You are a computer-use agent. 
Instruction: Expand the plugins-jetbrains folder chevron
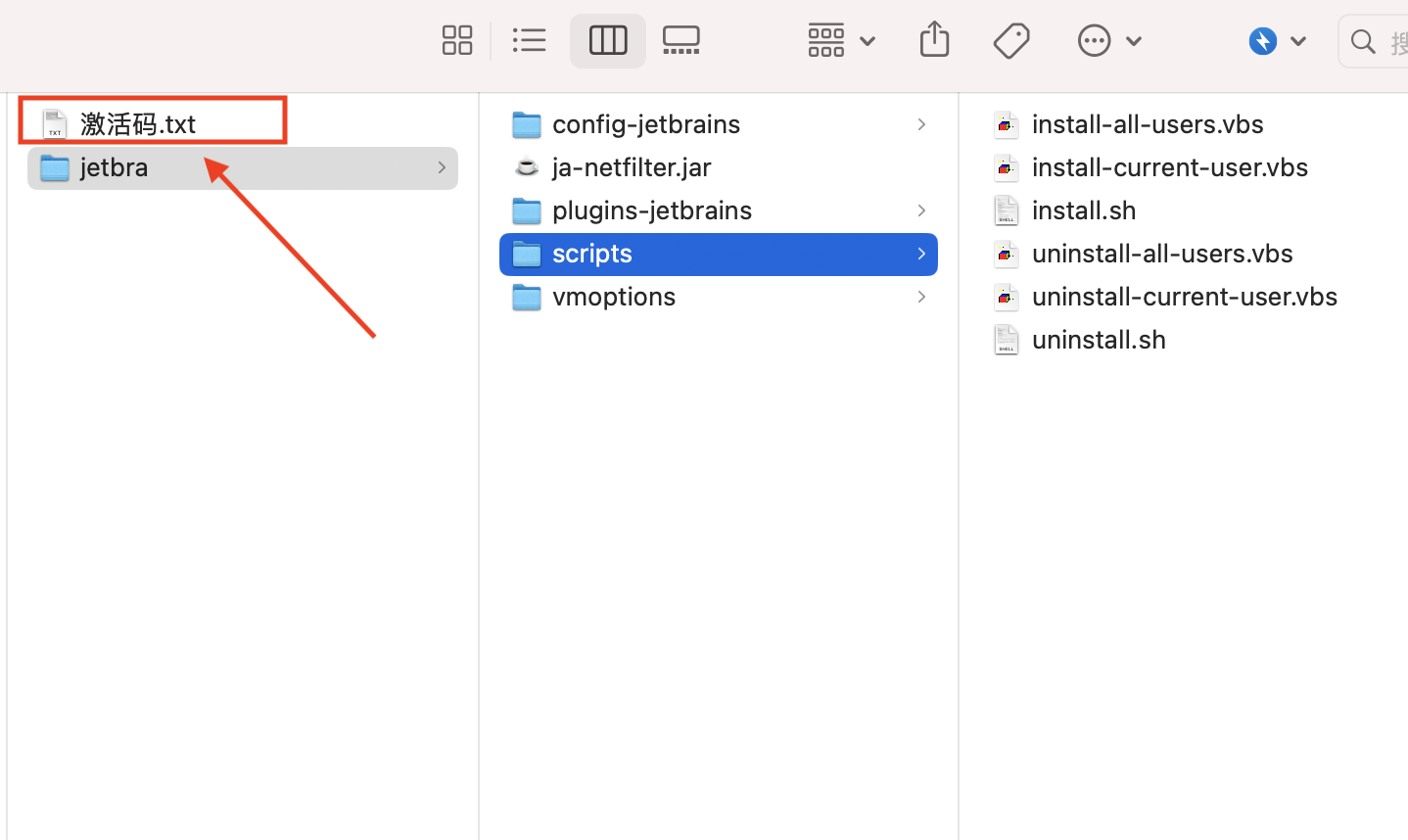pyautogui.click(x=921, y=210)
